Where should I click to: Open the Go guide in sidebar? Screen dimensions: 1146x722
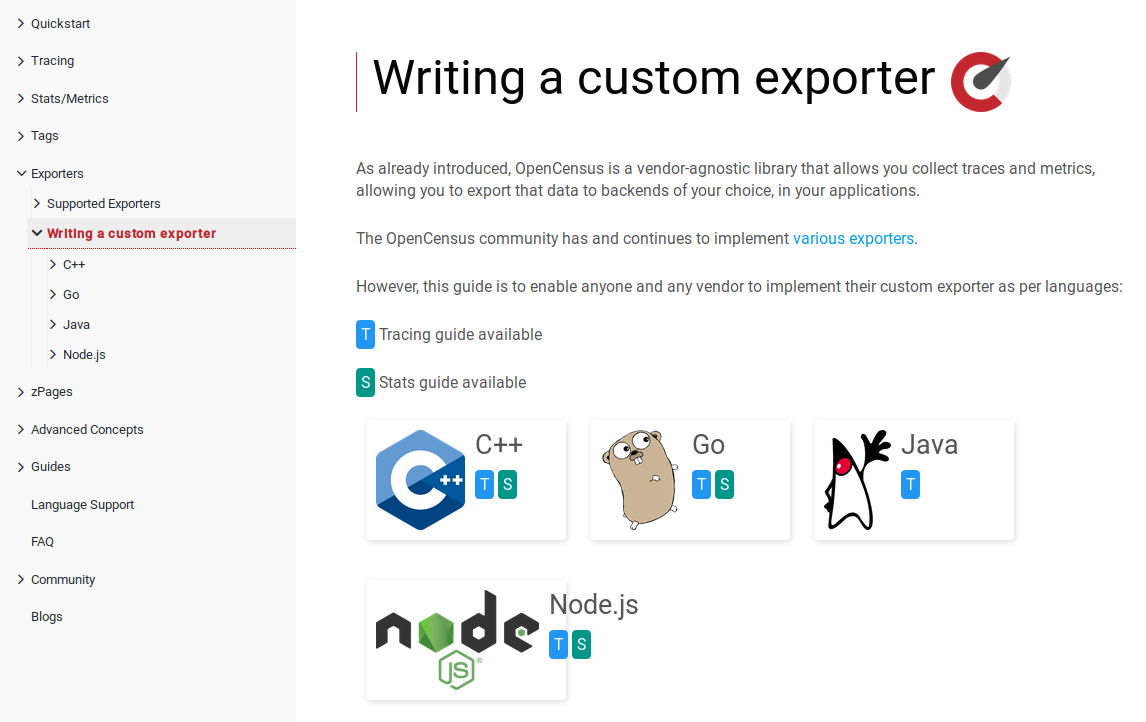(71, 294)
